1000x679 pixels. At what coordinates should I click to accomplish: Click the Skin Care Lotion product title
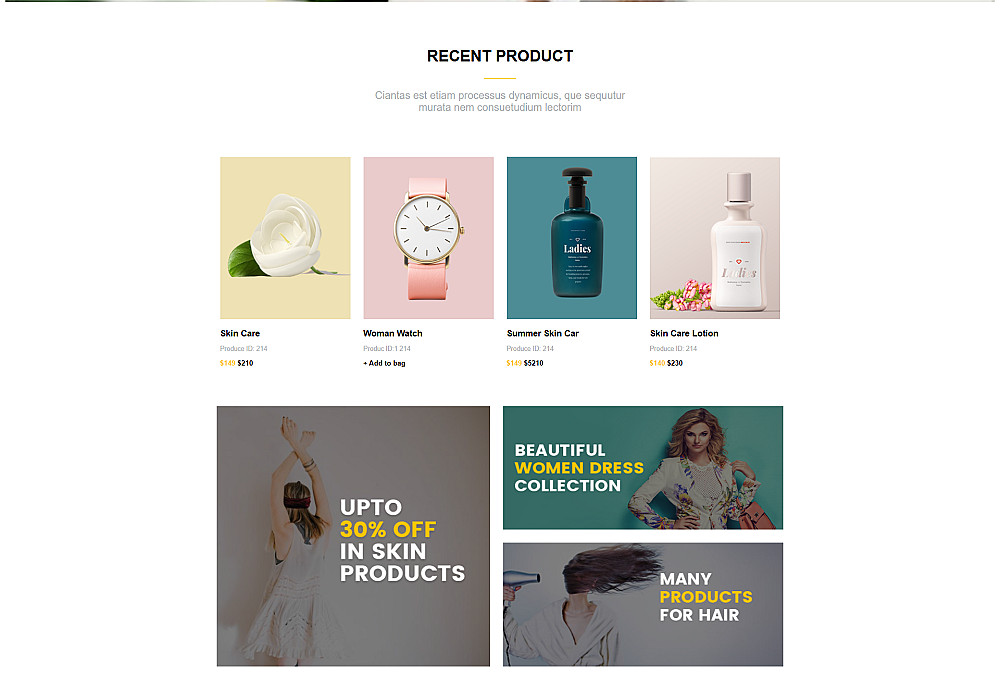tap(684, 333)
